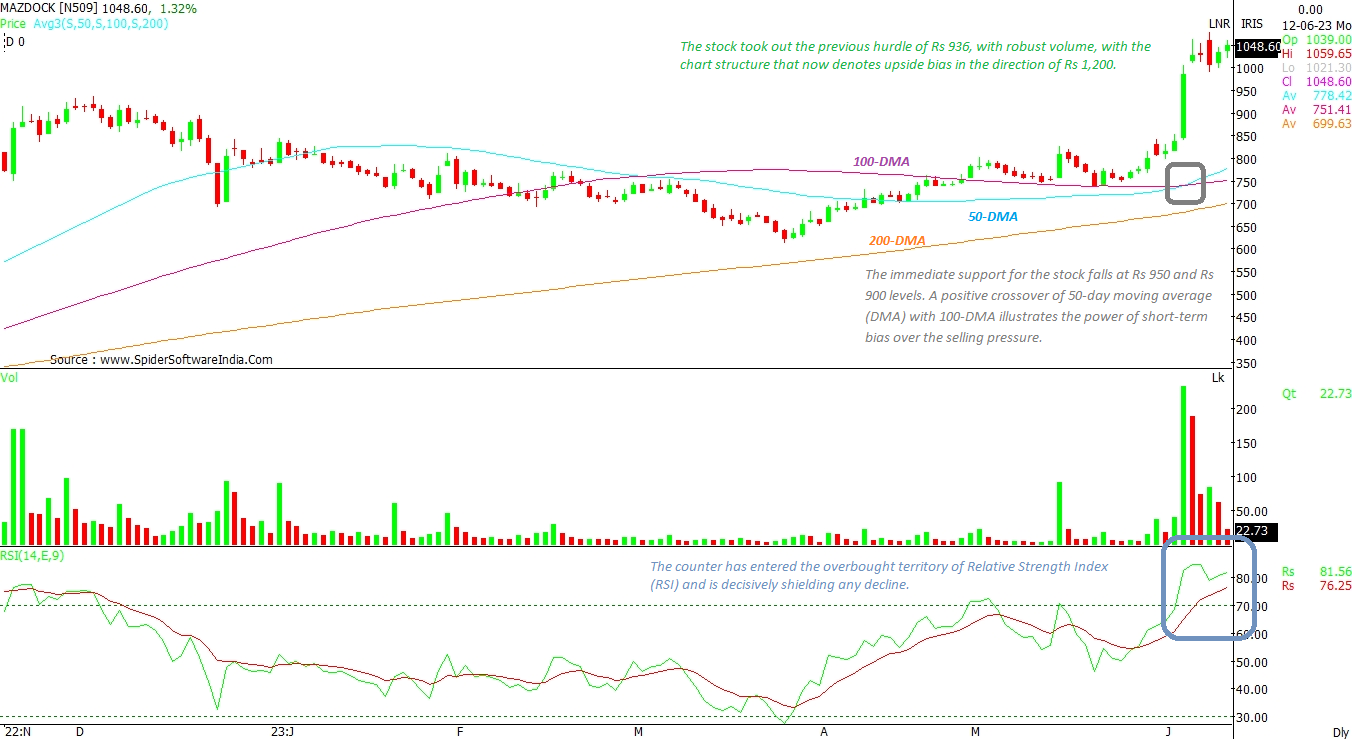Image resolution: width=1352 pixels, height=740 pixels.
Task: Click the blue 50-DMA line label
Action: click(x=993, y=216)
